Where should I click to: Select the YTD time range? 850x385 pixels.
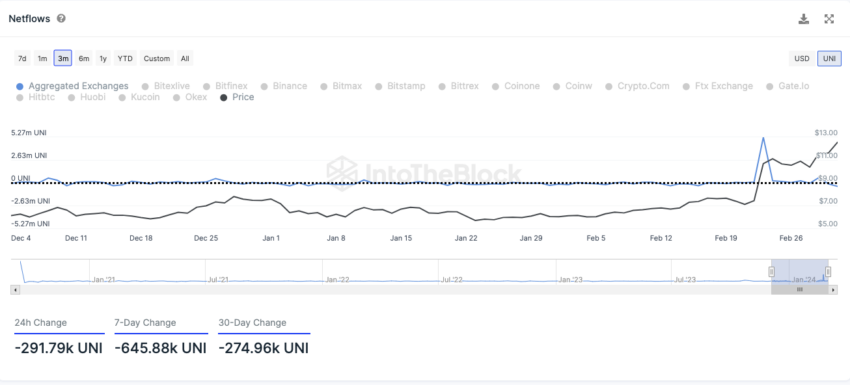[x=125, y=58]
